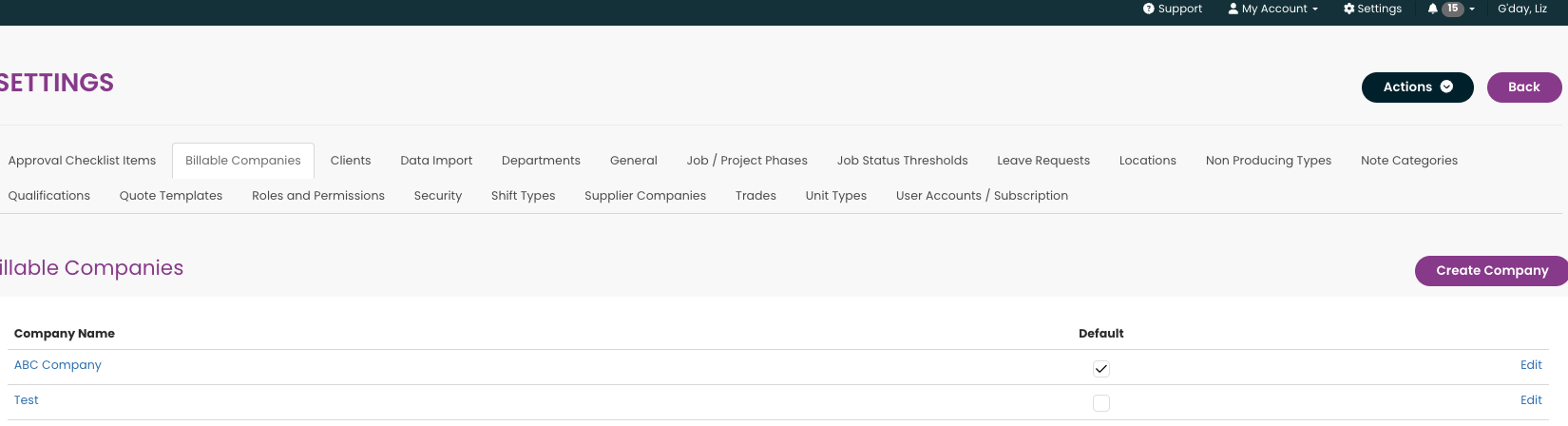1568x426 pixels.
Task: Open the Roles and Permissions tab
Action: coord(318,196)
